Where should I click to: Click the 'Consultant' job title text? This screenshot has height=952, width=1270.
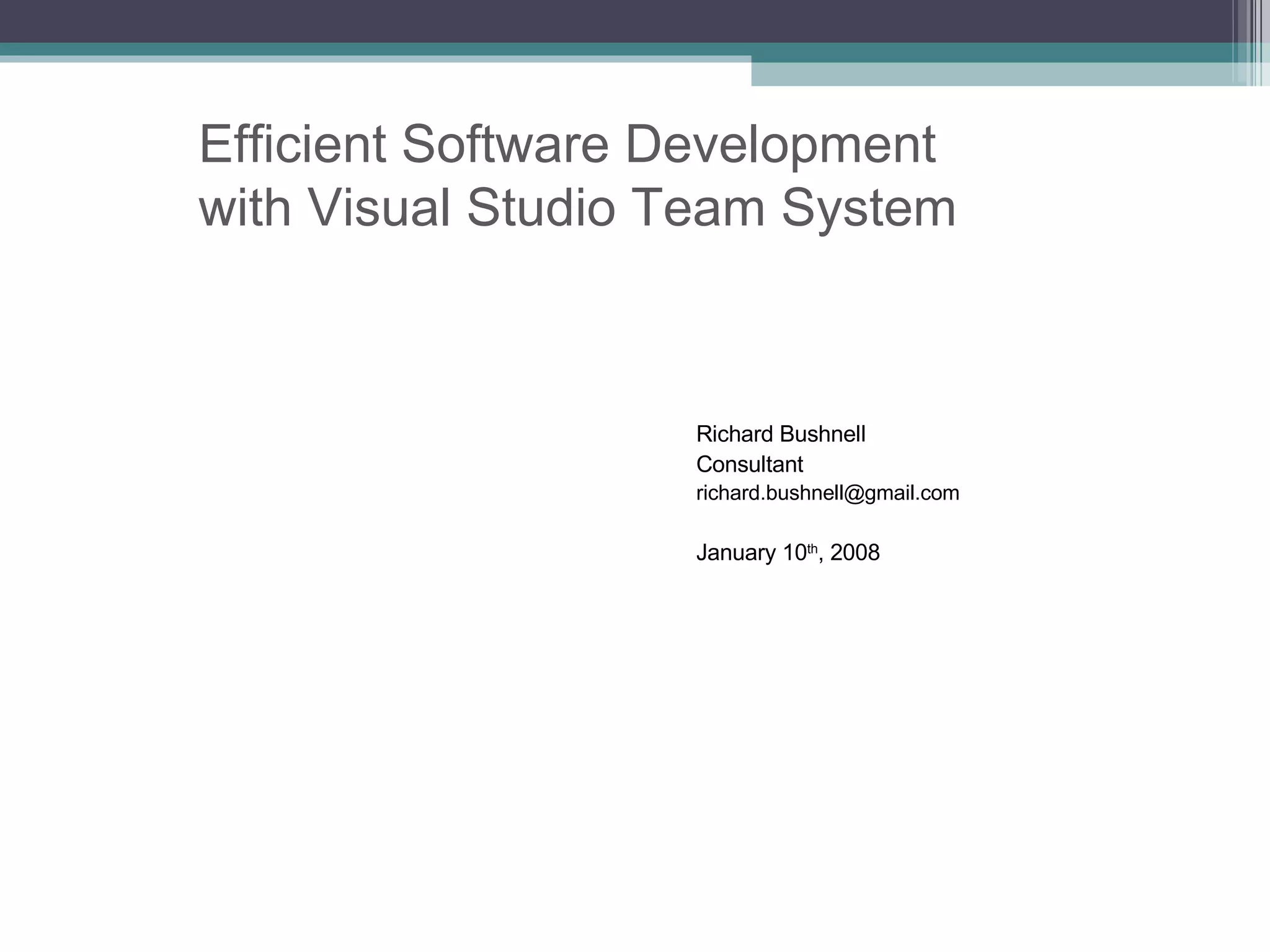[749, 464]
